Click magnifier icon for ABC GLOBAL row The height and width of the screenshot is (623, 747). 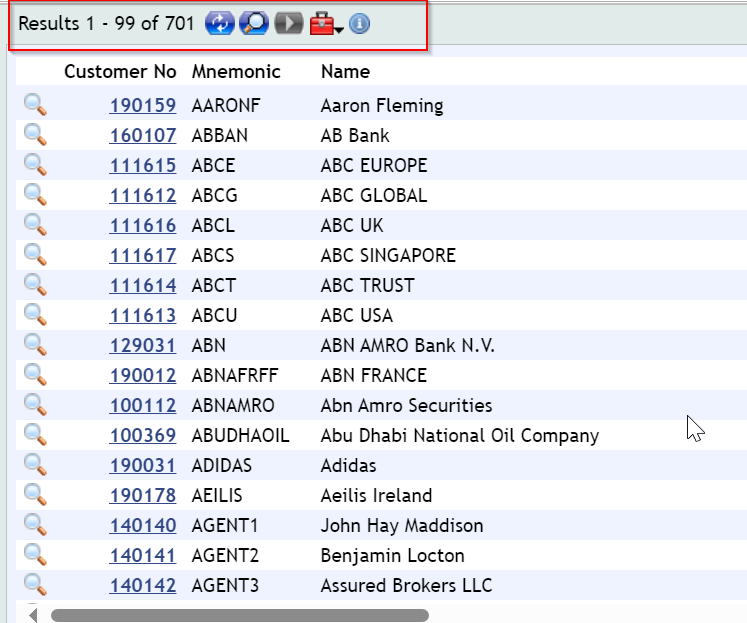[x=35, y=195]
